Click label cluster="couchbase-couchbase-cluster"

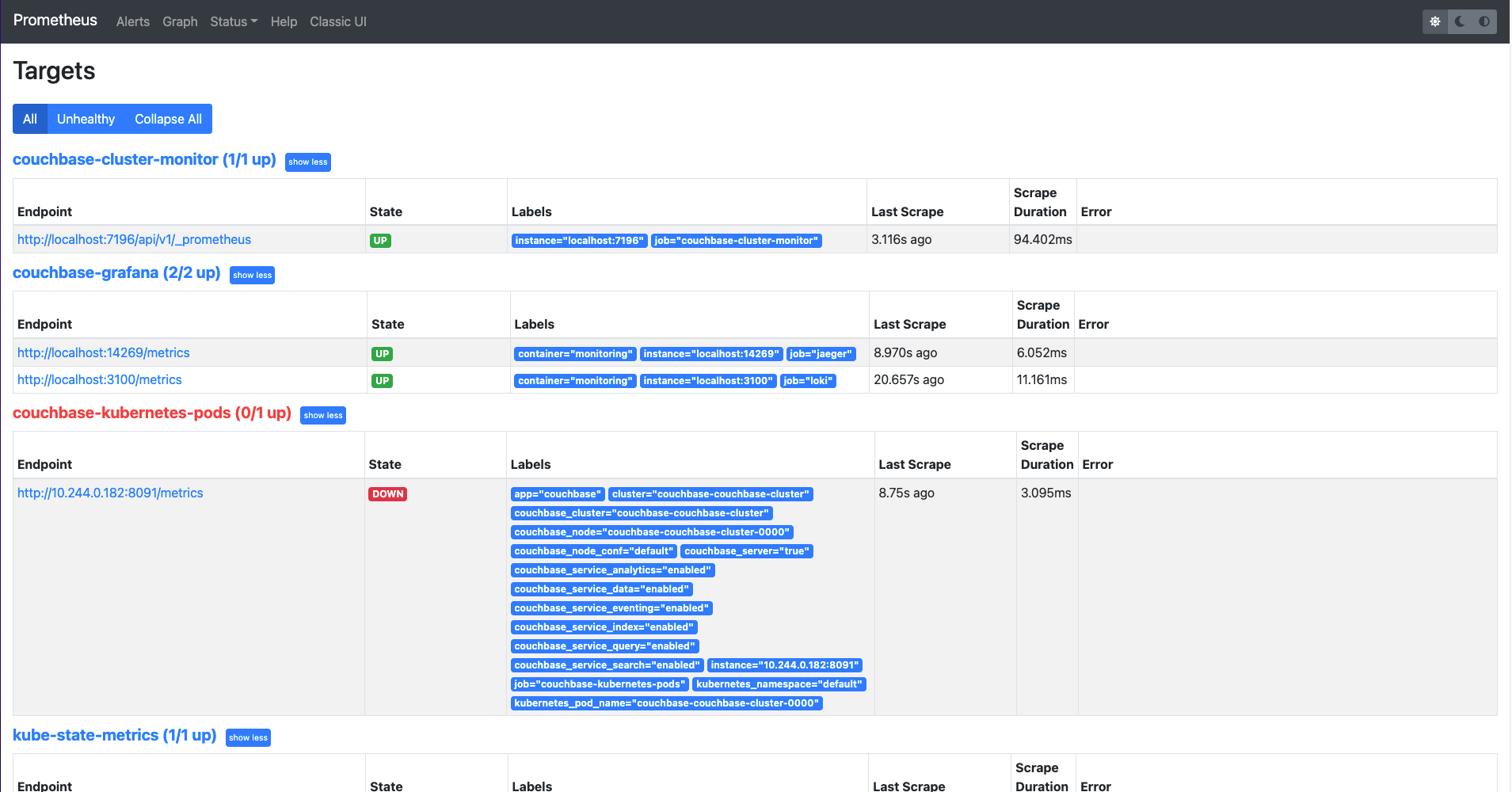point(711,494)
